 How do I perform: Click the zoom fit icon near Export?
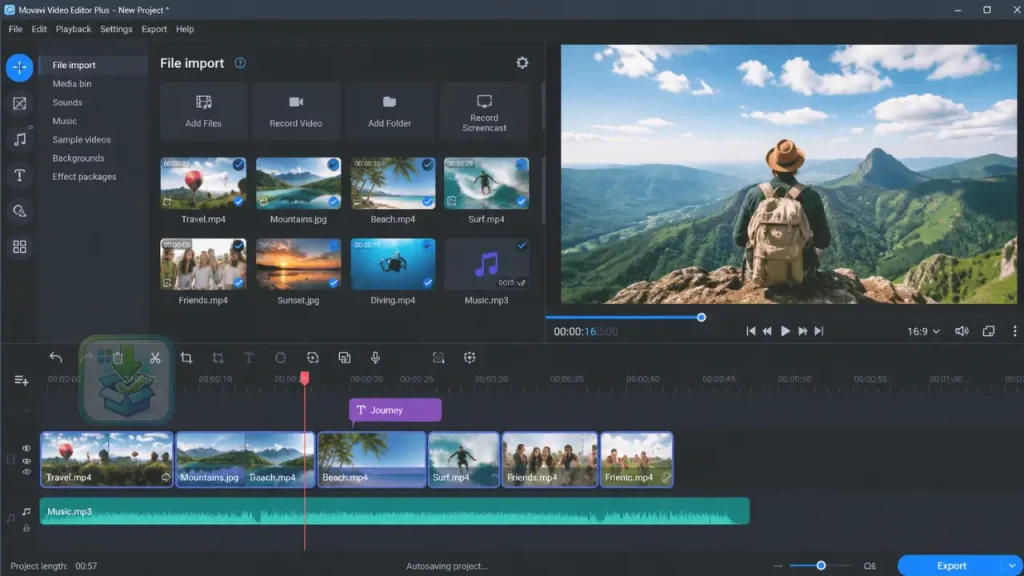[x=870, y=566]
